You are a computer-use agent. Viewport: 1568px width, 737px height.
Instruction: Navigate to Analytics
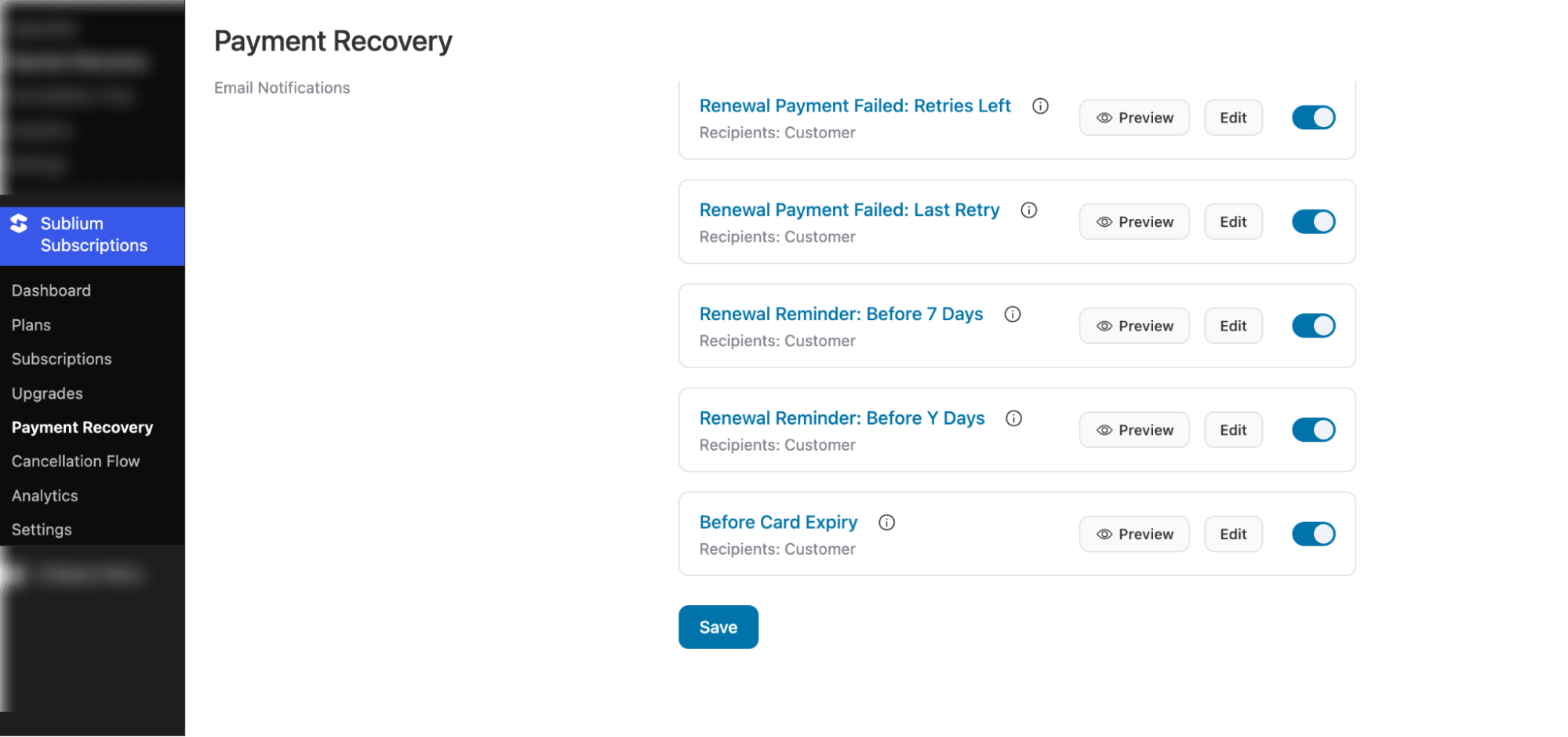pyautogui.click(x=44, y=495)
